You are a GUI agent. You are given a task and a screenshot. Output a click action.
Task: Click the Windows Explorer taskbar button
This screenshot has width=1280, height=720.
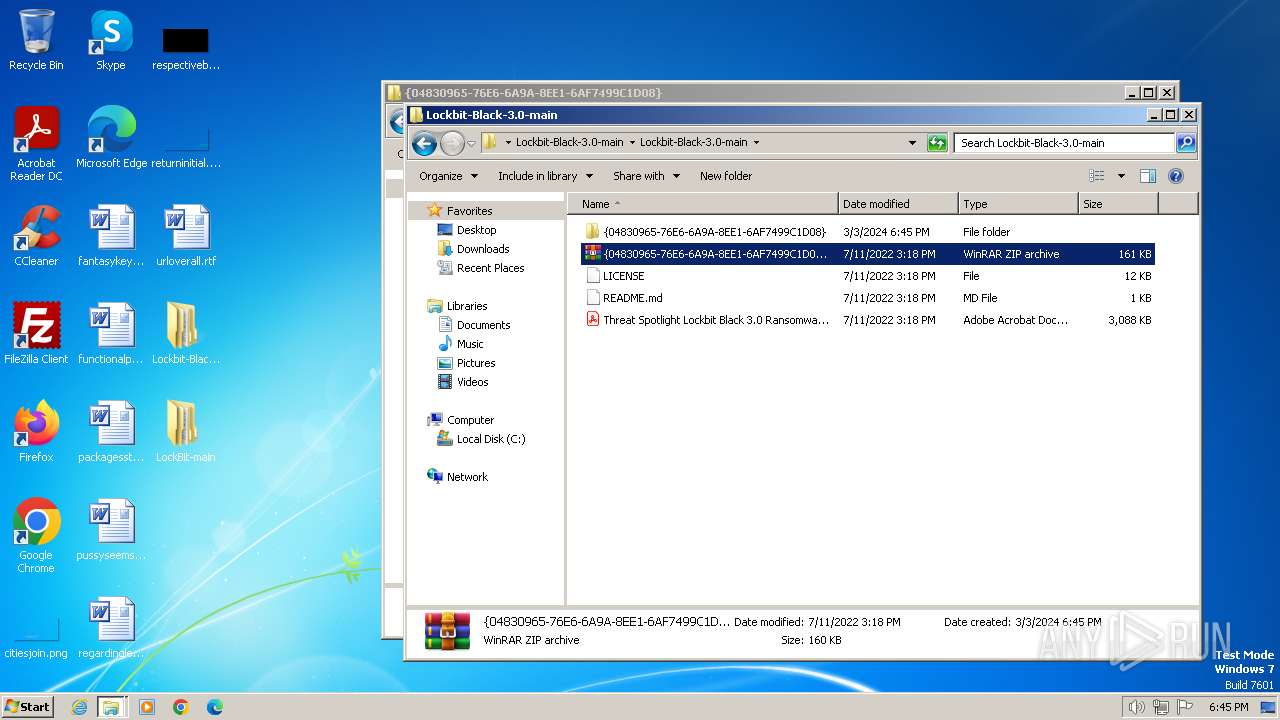coord(111,707)
